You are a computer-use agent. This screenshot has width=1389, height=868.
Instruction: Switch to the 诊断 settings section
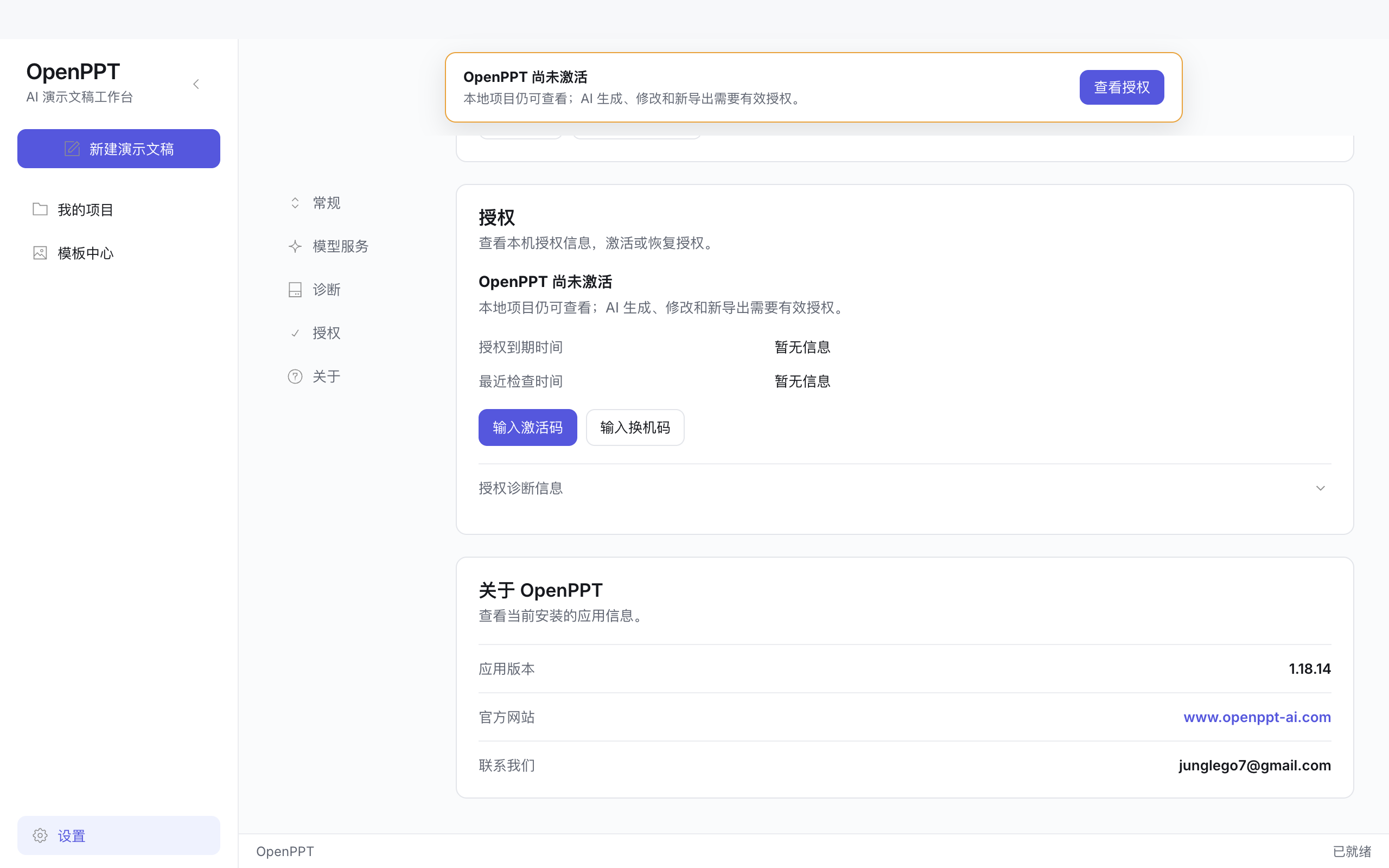tap(327, 289)
